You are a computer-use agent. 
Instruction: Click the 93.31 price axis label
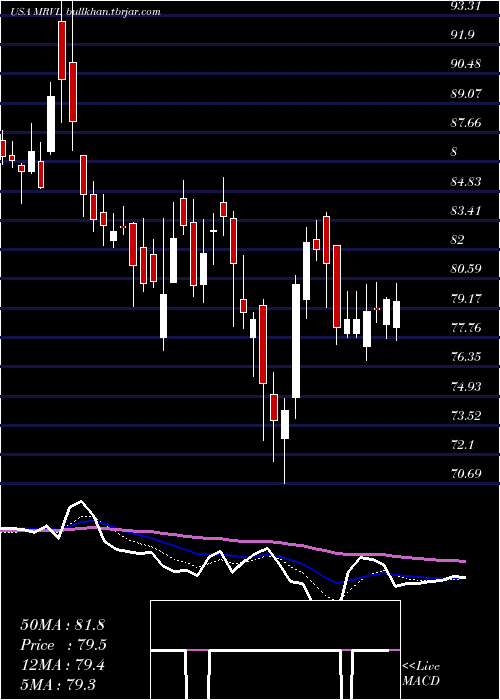pos(466,5)
